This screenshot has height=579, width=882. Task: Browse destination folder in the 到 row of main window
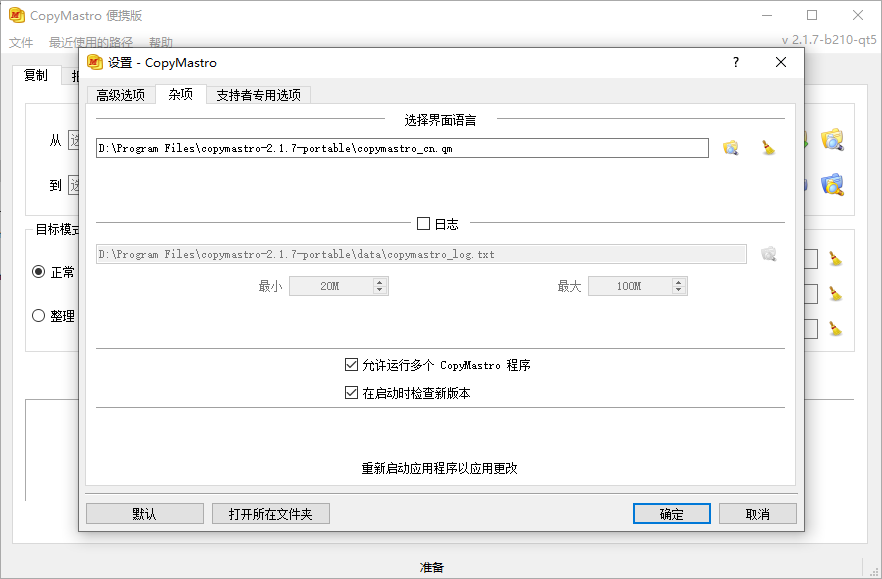tap(832, 185)
